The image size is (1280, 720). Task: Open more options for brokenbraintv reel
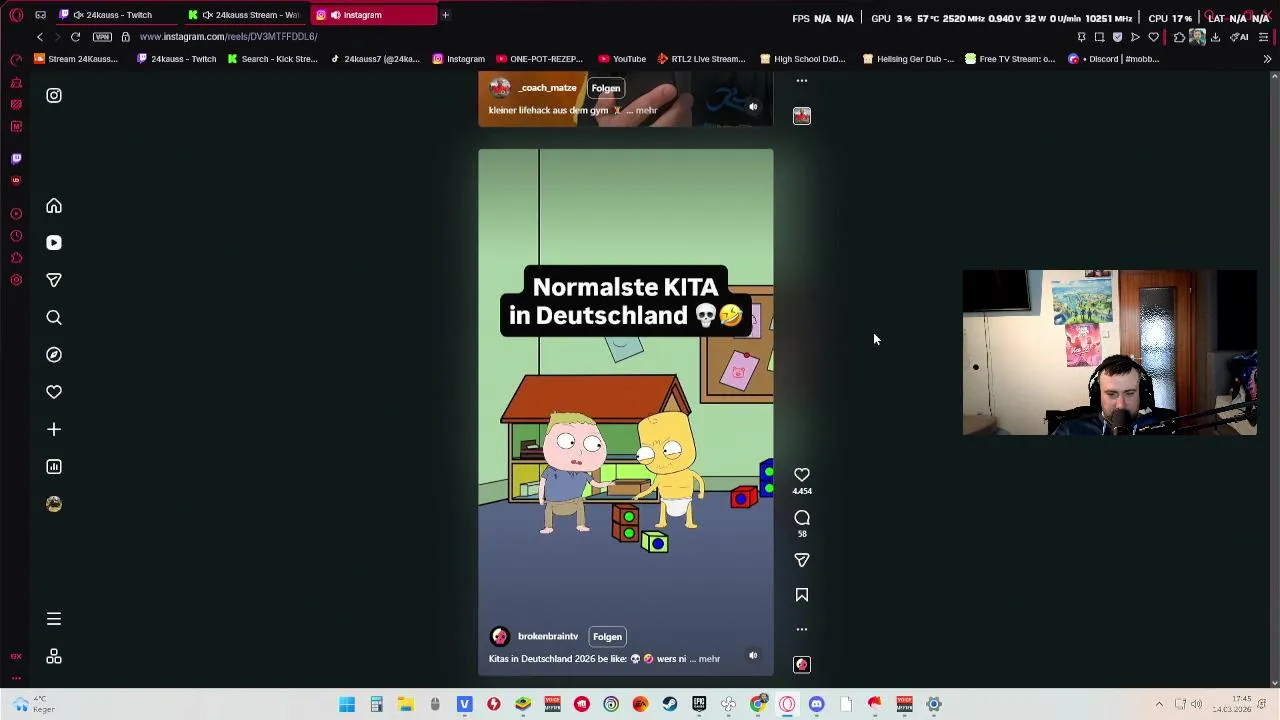[802, 629]
